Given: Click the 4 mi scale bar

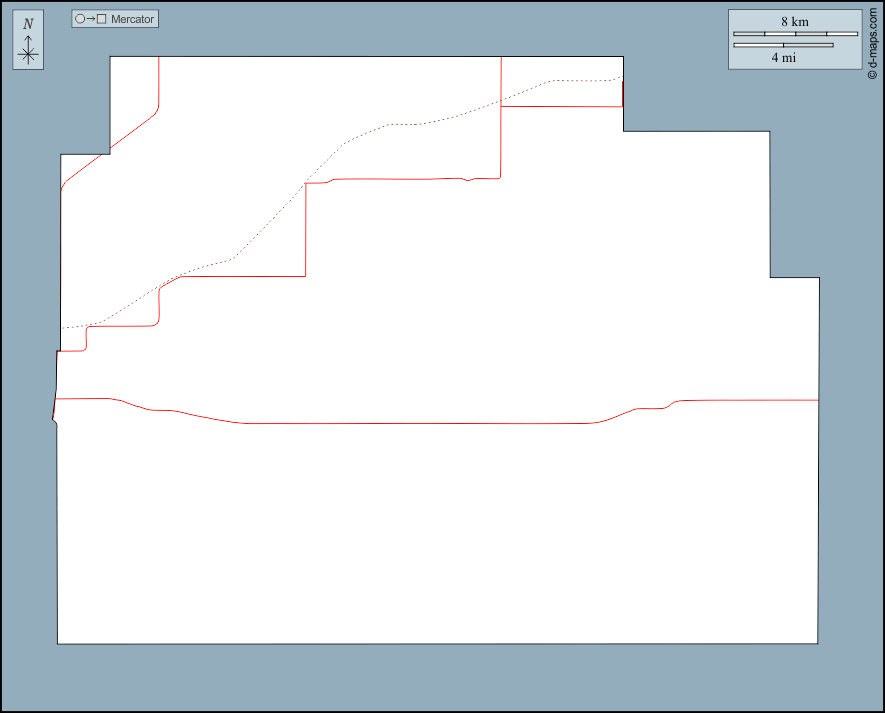Looking at the screenshot, I should (x=783, y=45).
